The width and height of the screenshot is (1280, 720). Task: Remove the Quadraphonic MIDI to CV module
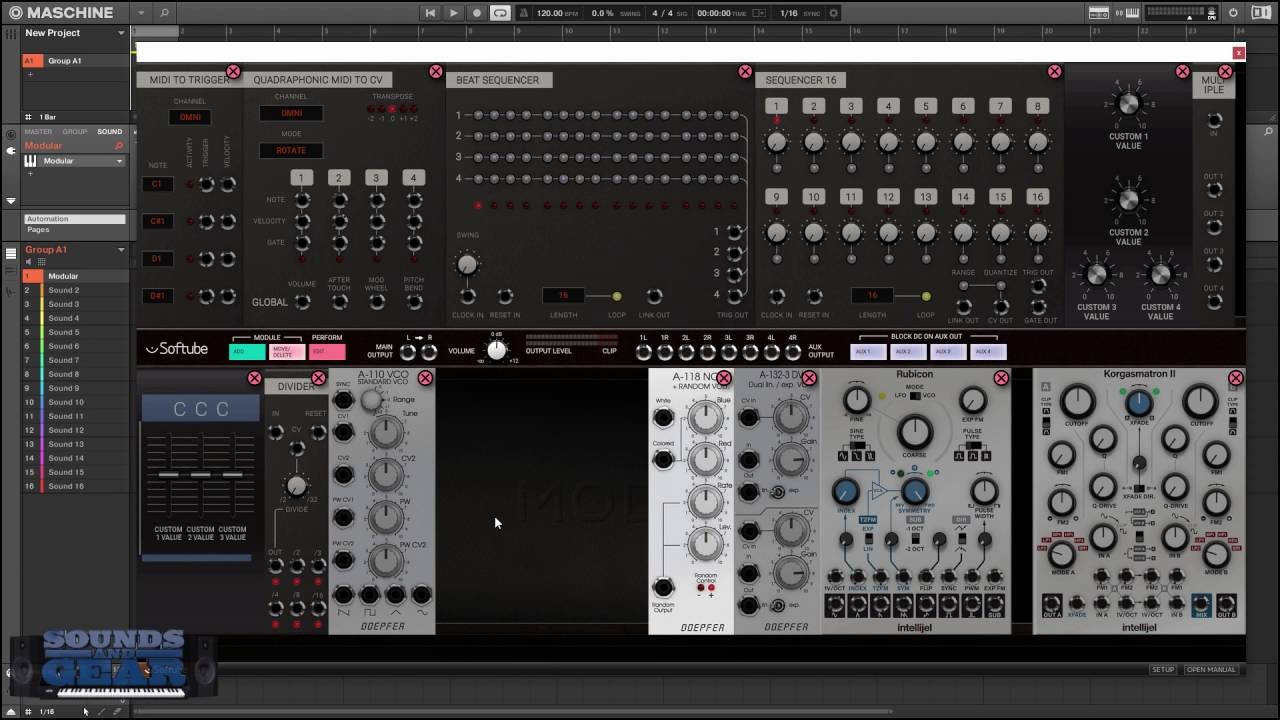click(436, 72)
